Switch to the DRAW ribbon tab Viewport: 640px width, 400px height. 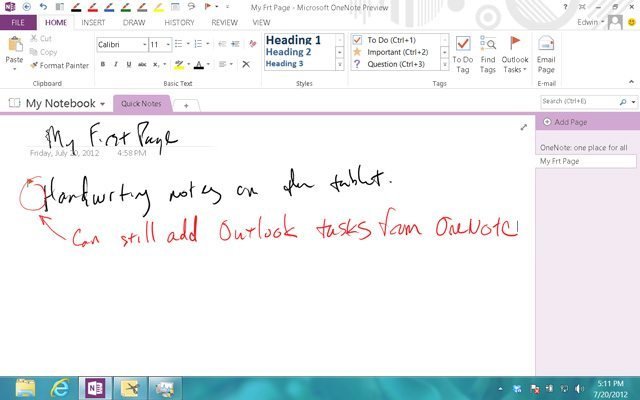134,22
